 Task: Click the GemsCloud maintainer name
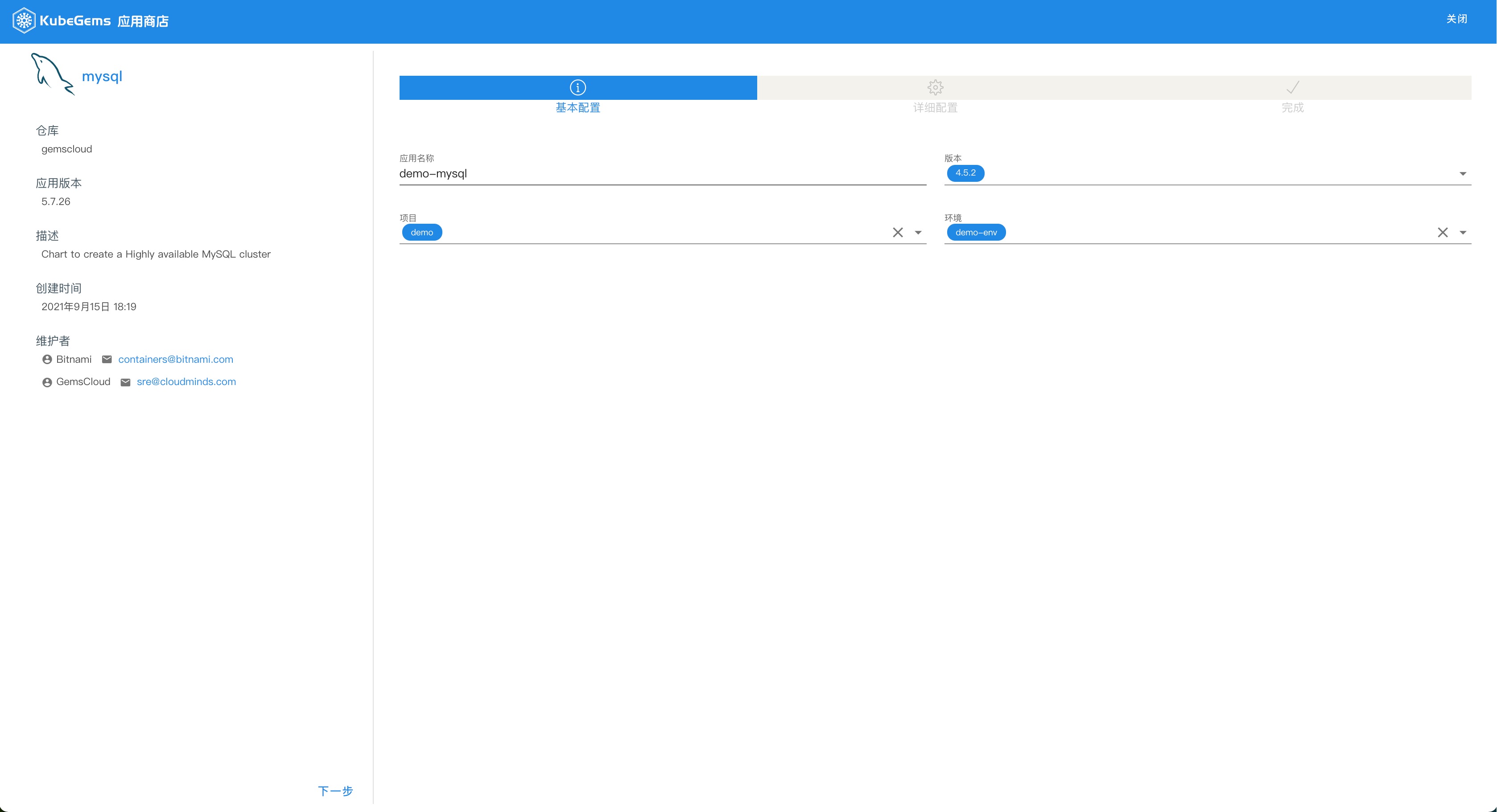(x=83, y=381)
